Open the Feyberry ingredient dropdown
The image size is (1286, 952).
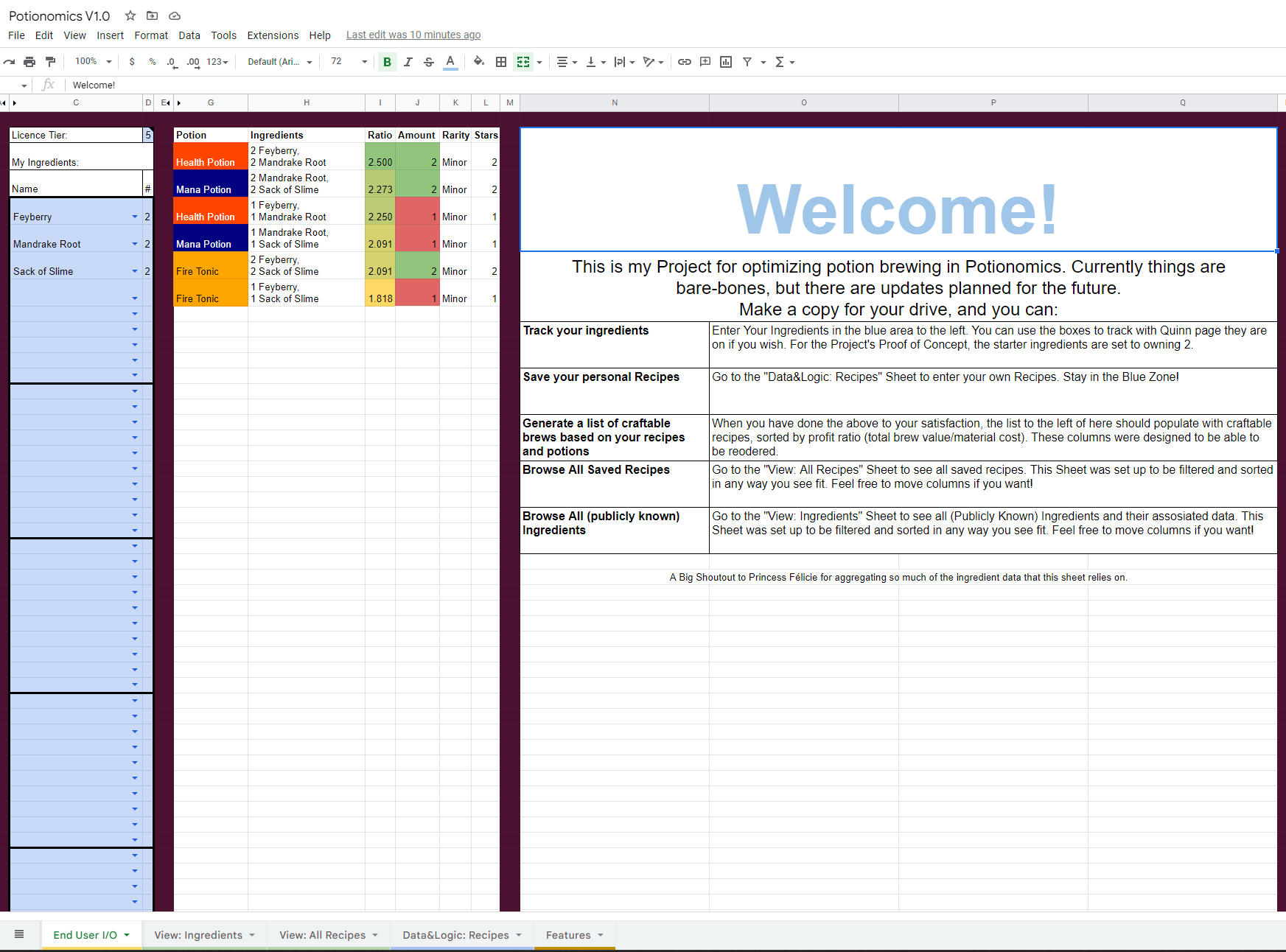pos(135,217)
